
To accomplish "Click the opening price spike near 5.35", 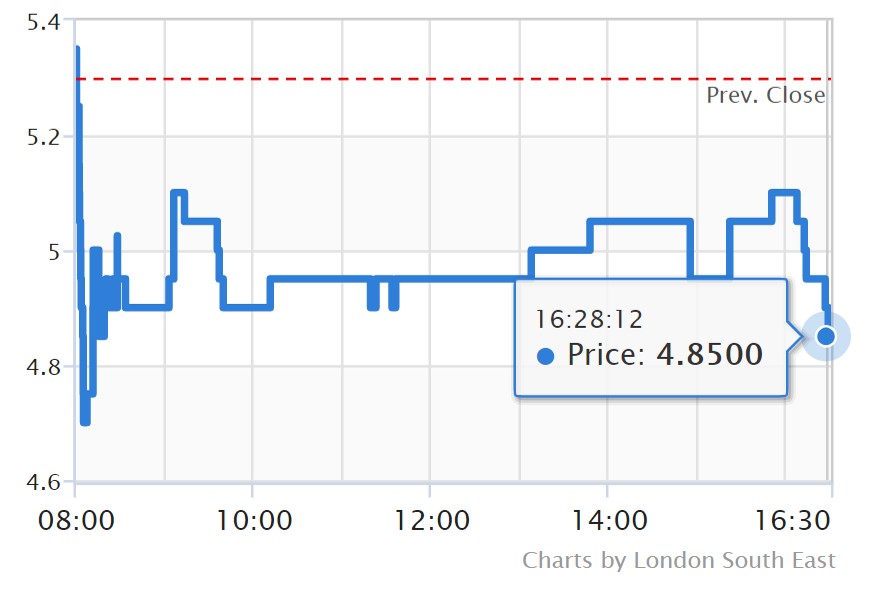I will [x=77, y=50].
